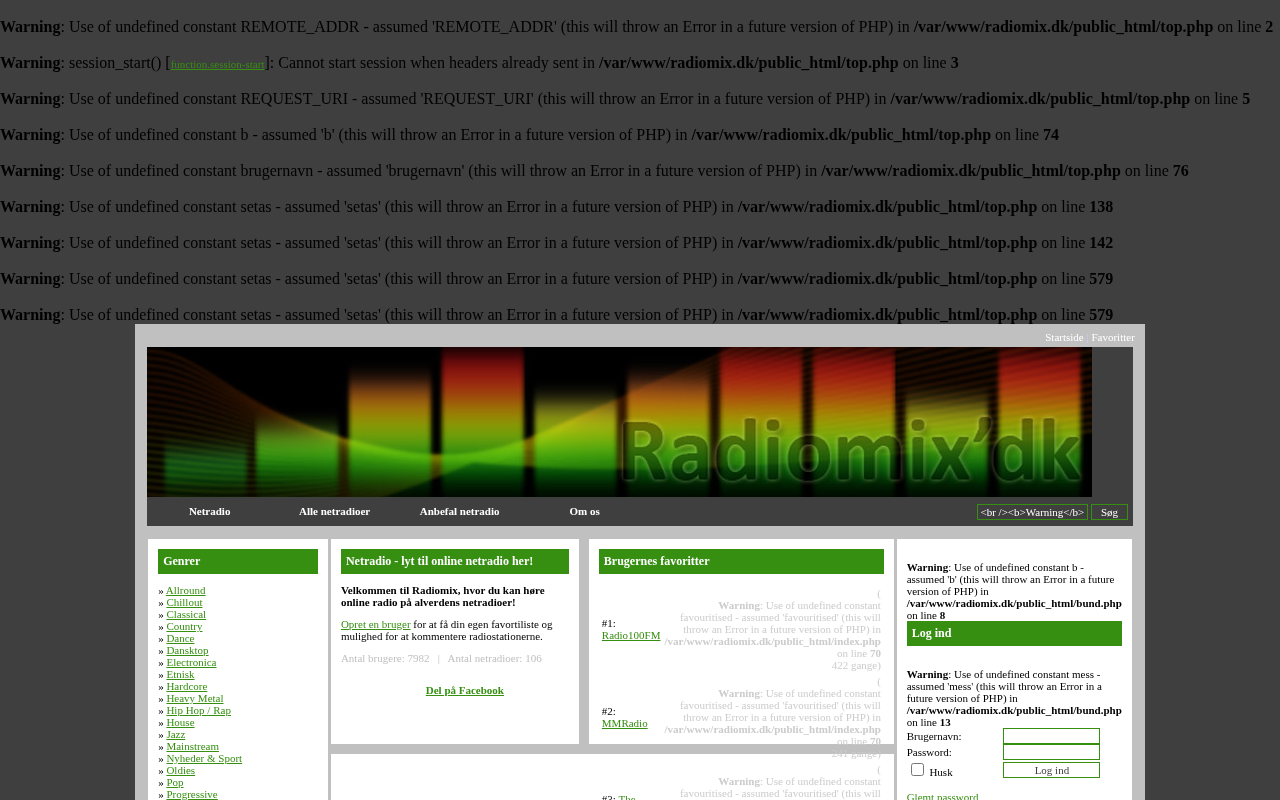Click the green Log ind panel heading
Viewport: 1280px width, 800px height.
click(1014, 634)
